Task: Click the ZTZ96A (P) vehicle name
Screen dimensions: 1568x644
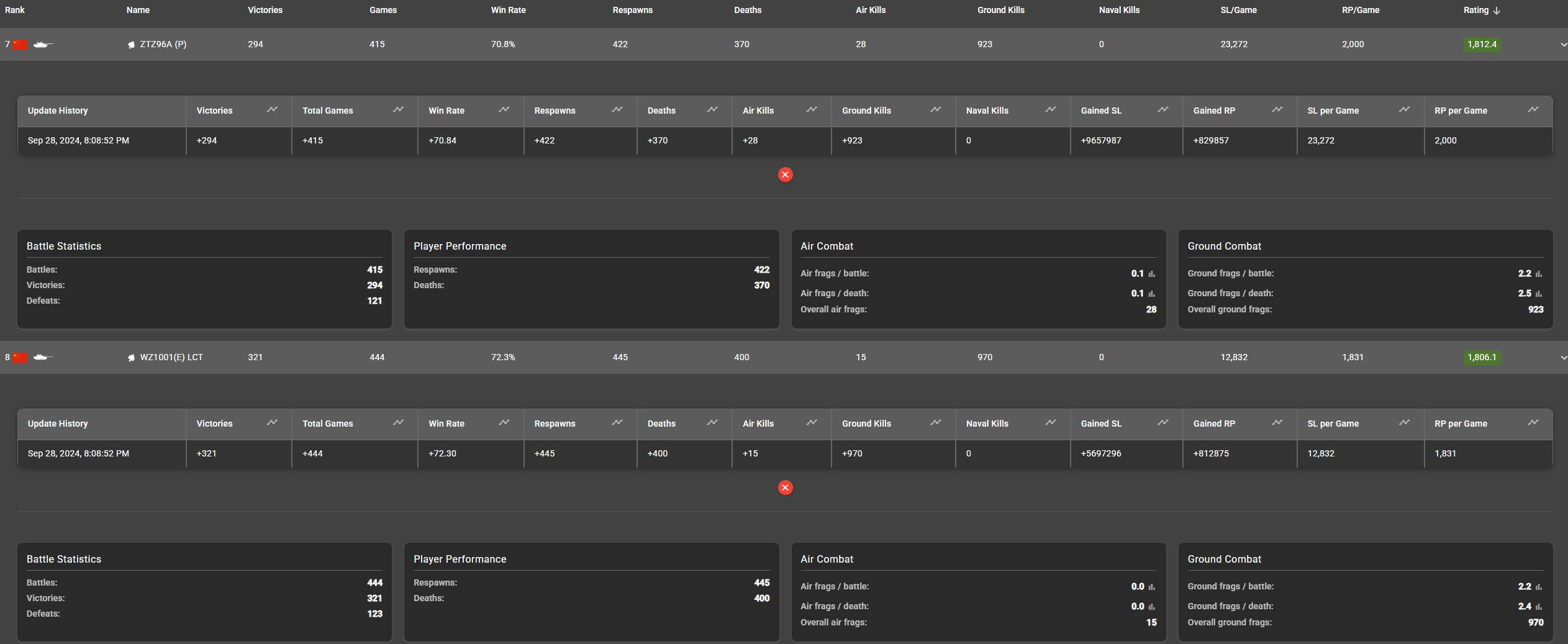Action: click(163, 44)
